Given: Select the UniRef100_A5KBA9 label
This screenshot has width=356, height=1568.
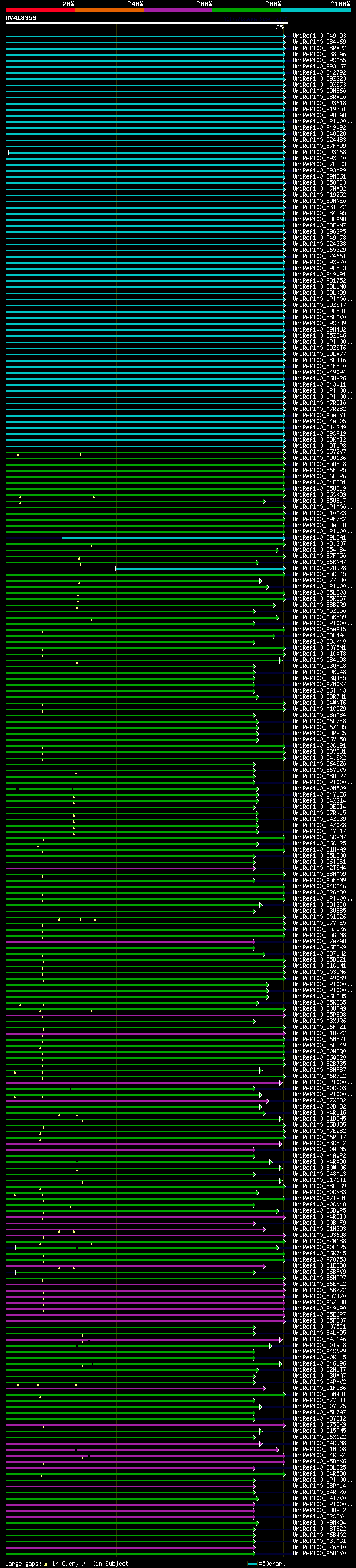Looking at the screenshot, I should coord(319,617).
